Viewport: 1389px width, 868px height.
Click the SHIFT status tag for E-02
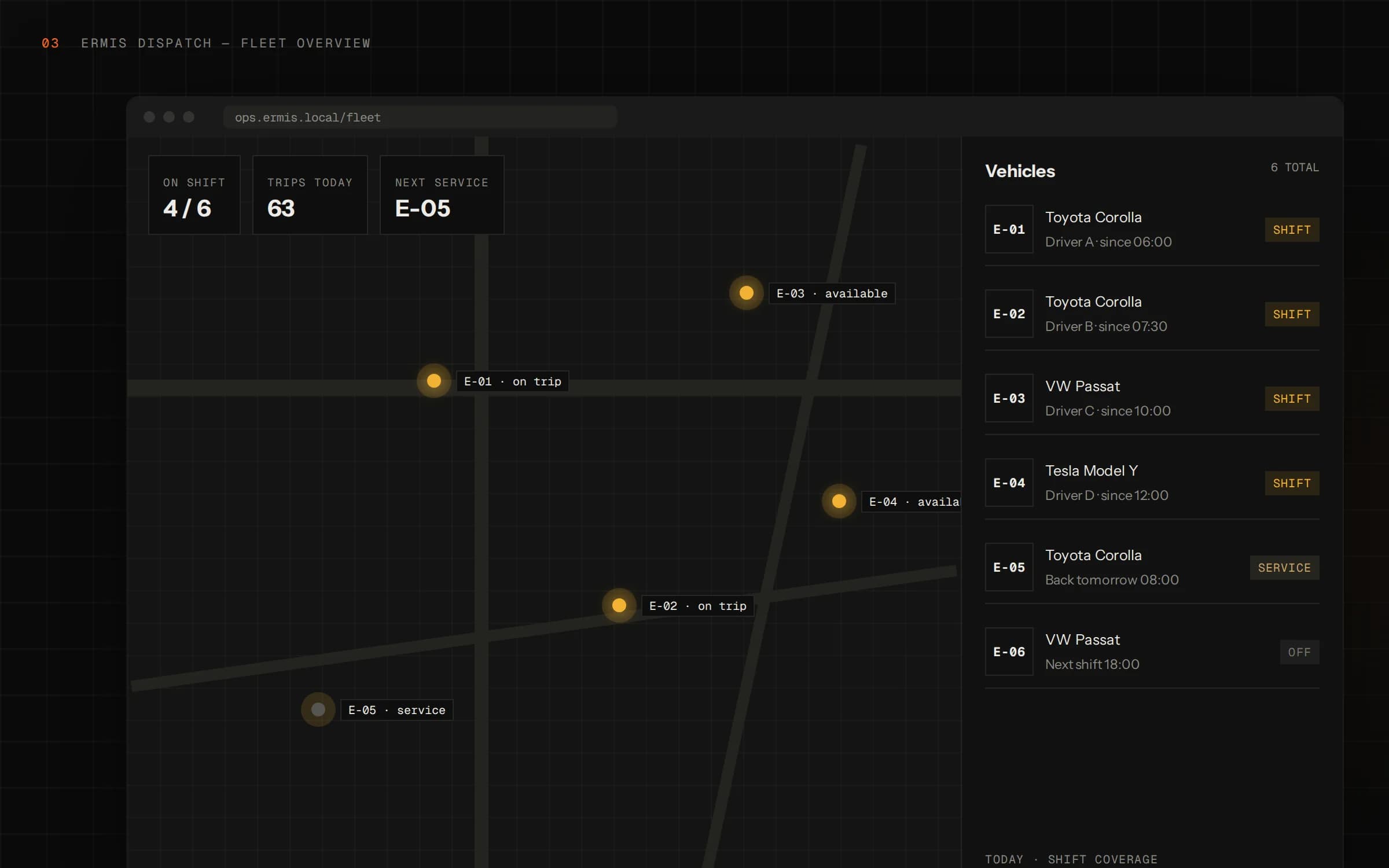point(1292,314)
